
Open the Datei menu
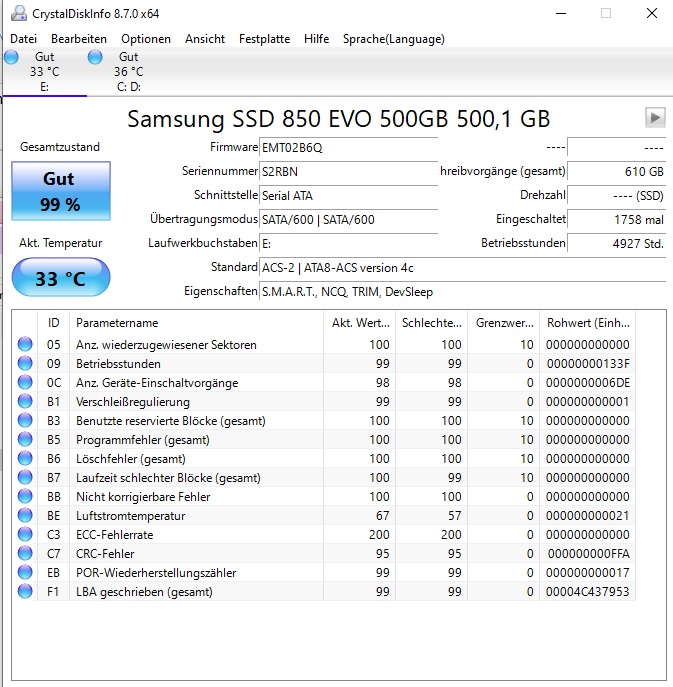(23, 39)
